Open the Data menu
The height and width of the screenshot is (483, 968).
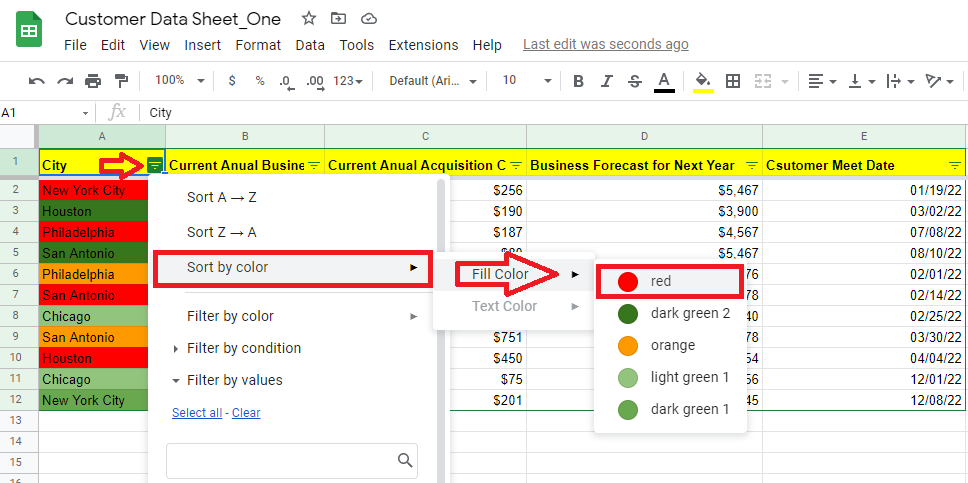[x=310, y=45]
